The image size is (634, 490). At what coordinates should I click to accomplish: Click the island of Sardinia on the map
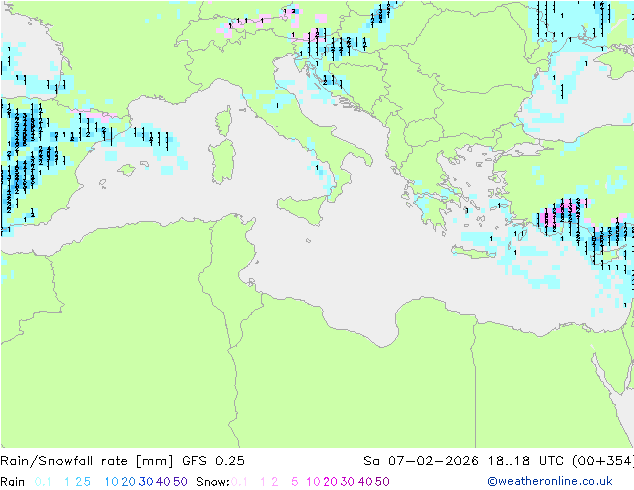pyautogui.click(x=222, y=162)
